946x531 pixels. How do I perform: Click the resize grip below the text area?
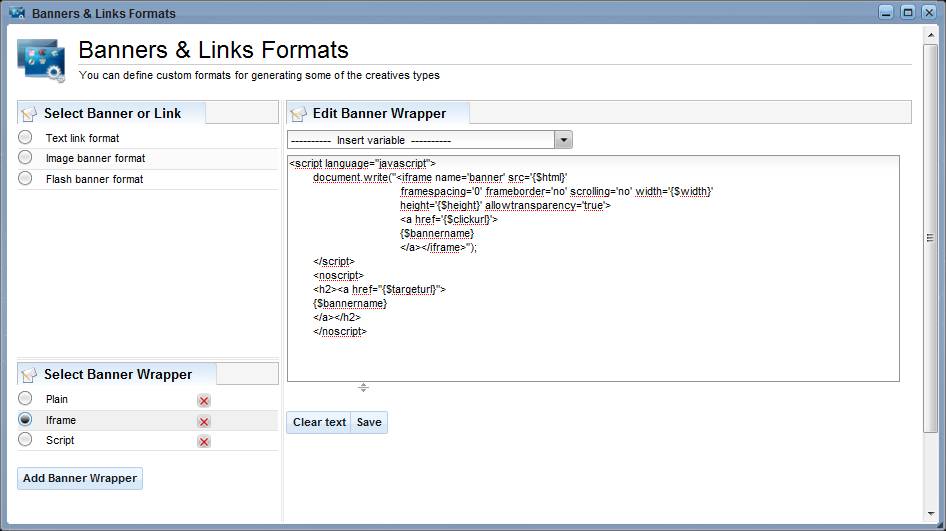[x=363, y=387]
